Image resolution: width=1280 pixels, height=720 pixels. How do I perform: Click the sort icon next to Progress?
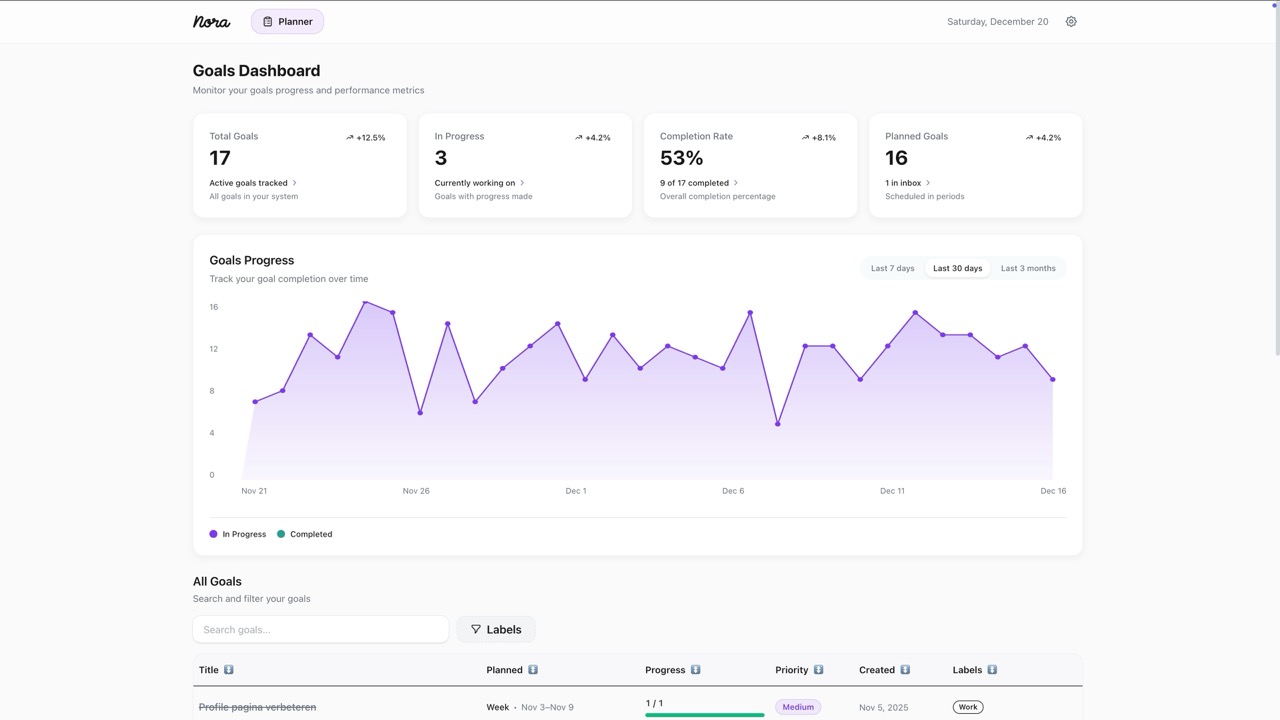click(696, 670)
